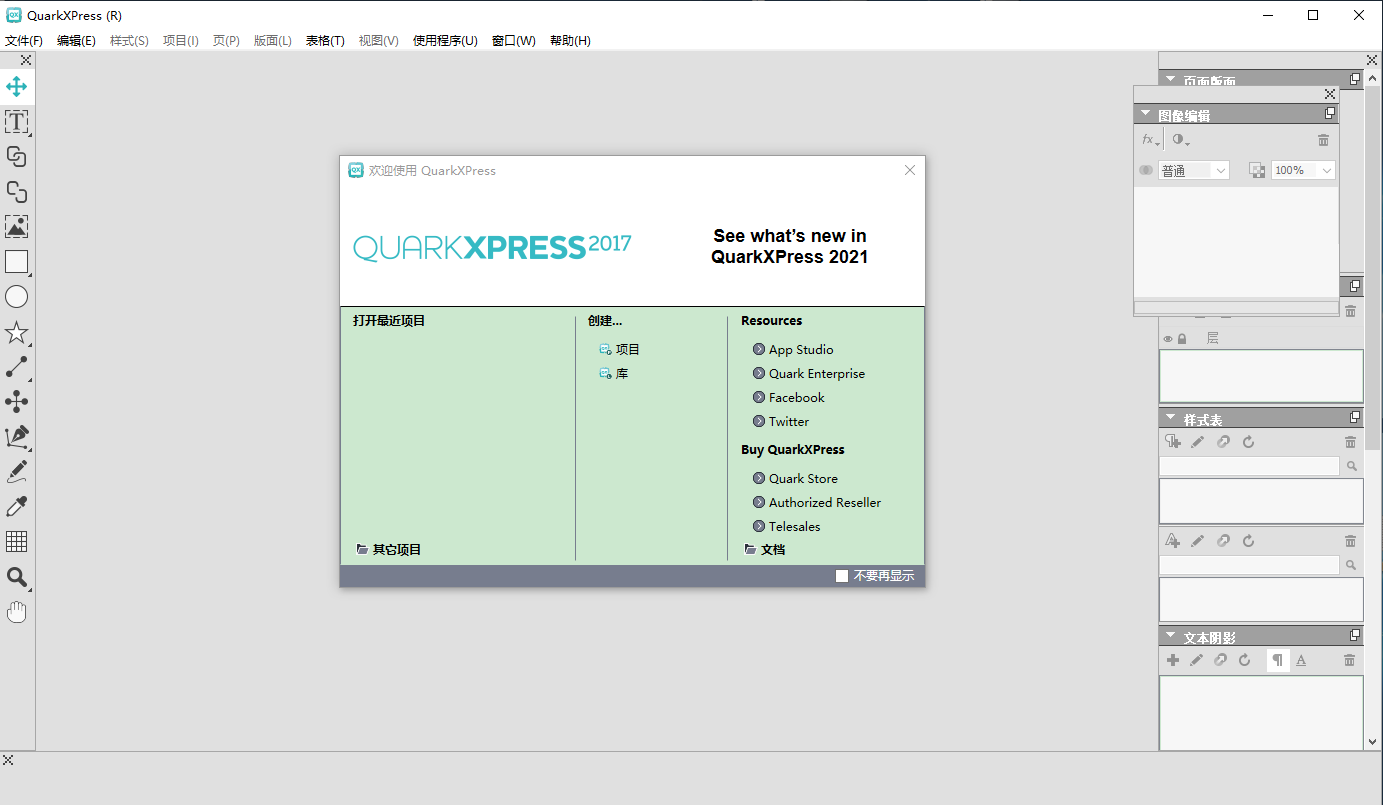
Task: Open the 文件(F) menu
Action: [x=24, y=41]
